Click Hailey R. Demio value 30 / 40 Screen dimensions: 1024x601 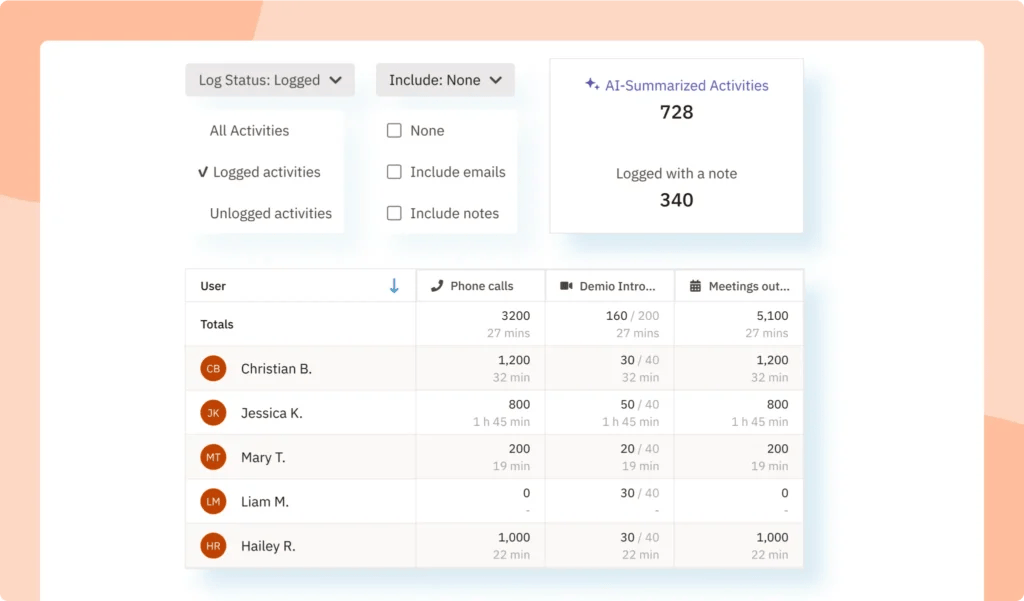click(639, 538)
